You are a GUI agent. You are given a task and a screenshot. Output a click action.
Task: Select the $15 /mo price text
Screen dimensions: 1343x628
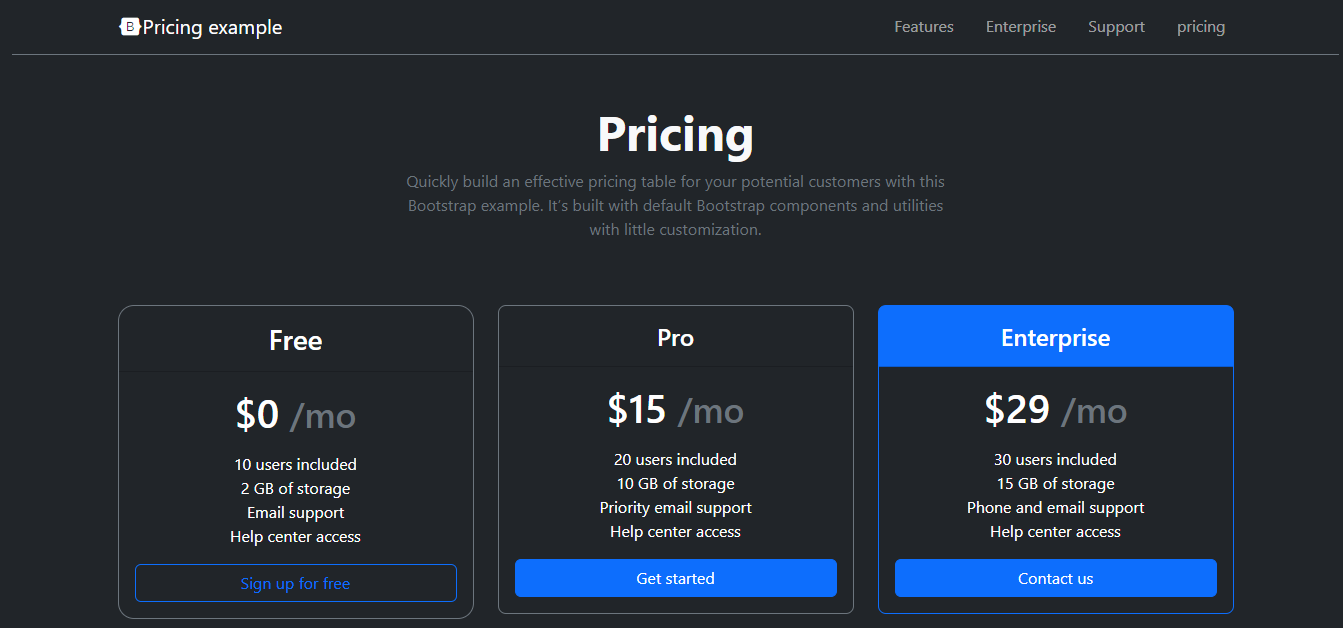pyautogui.click(x=676, y=410)
